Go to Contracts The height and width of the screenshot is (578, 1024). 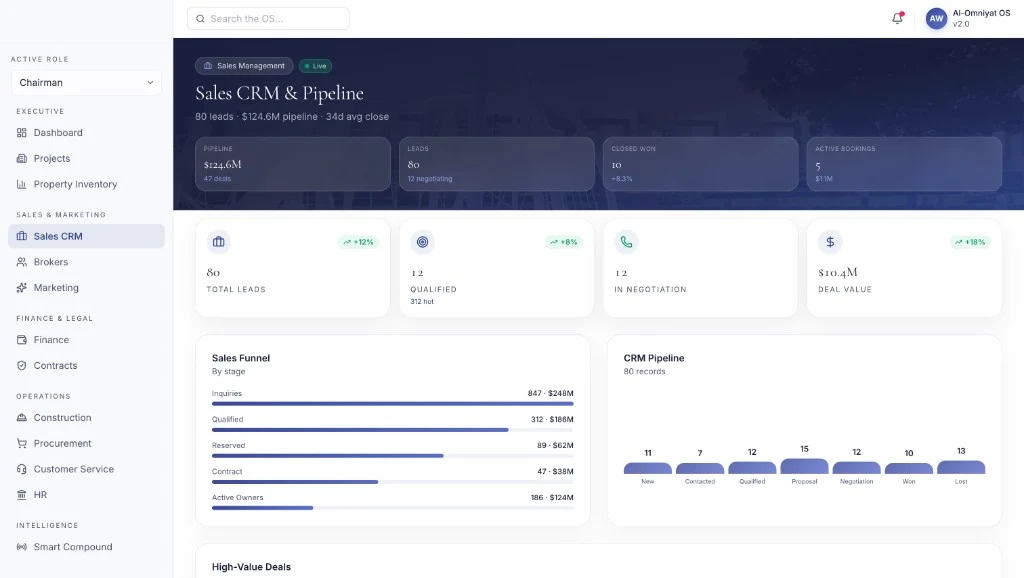pos(86,365)
